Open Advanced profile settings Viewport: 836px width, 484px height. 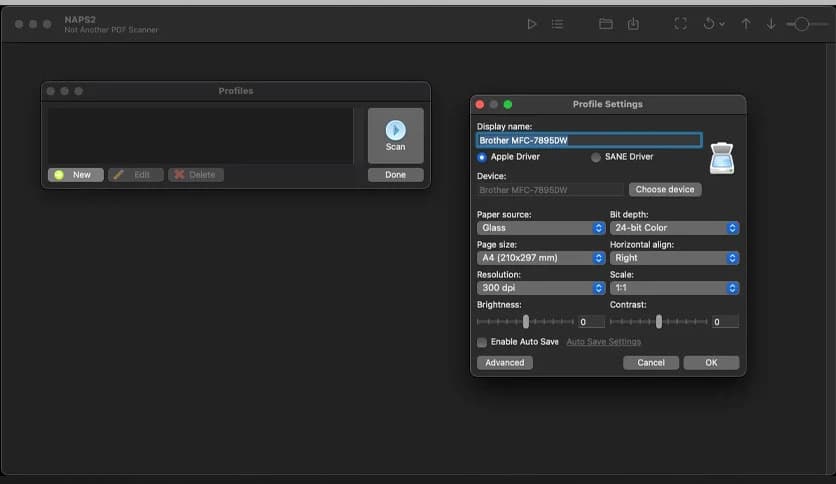pyautogui.click(x=504, y=363)
